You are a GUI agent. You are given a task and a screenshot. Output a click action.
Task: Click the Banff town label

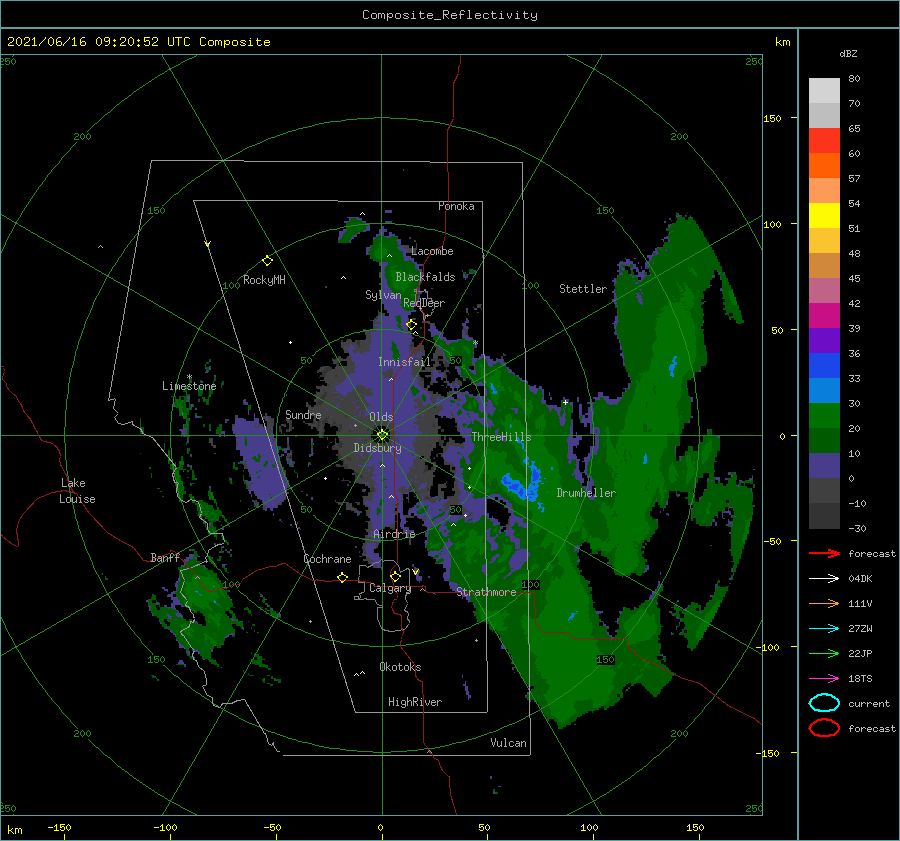(x=165, y=557)
